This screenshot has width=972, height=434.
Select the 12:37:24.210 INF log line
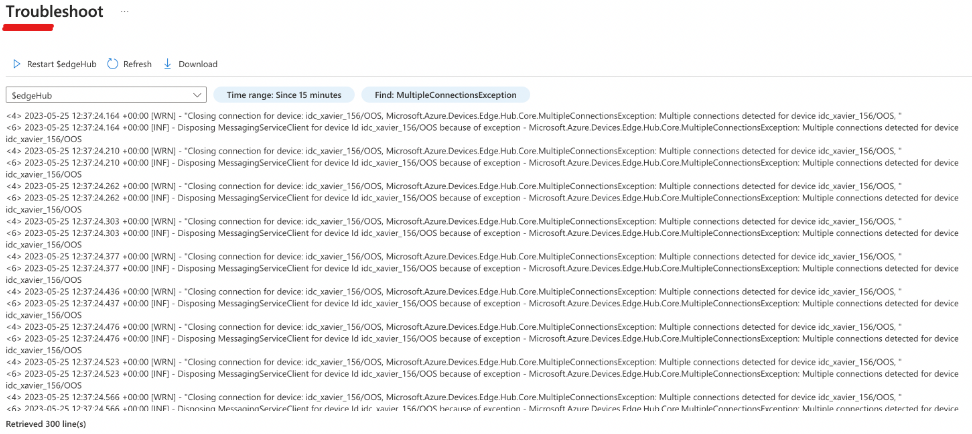coord(482,168)
